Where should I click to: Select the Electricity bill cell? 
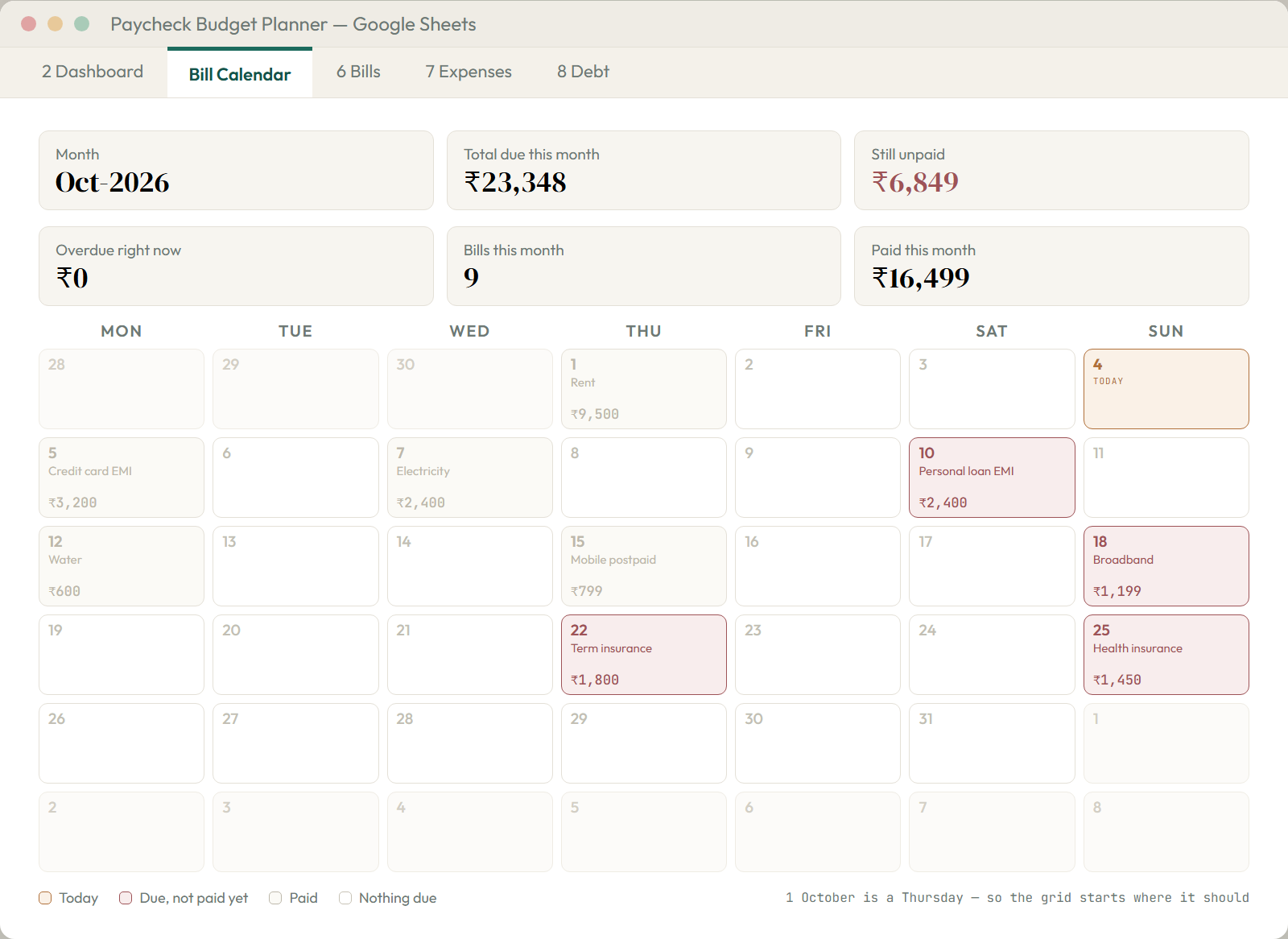(x=470, y=478)
